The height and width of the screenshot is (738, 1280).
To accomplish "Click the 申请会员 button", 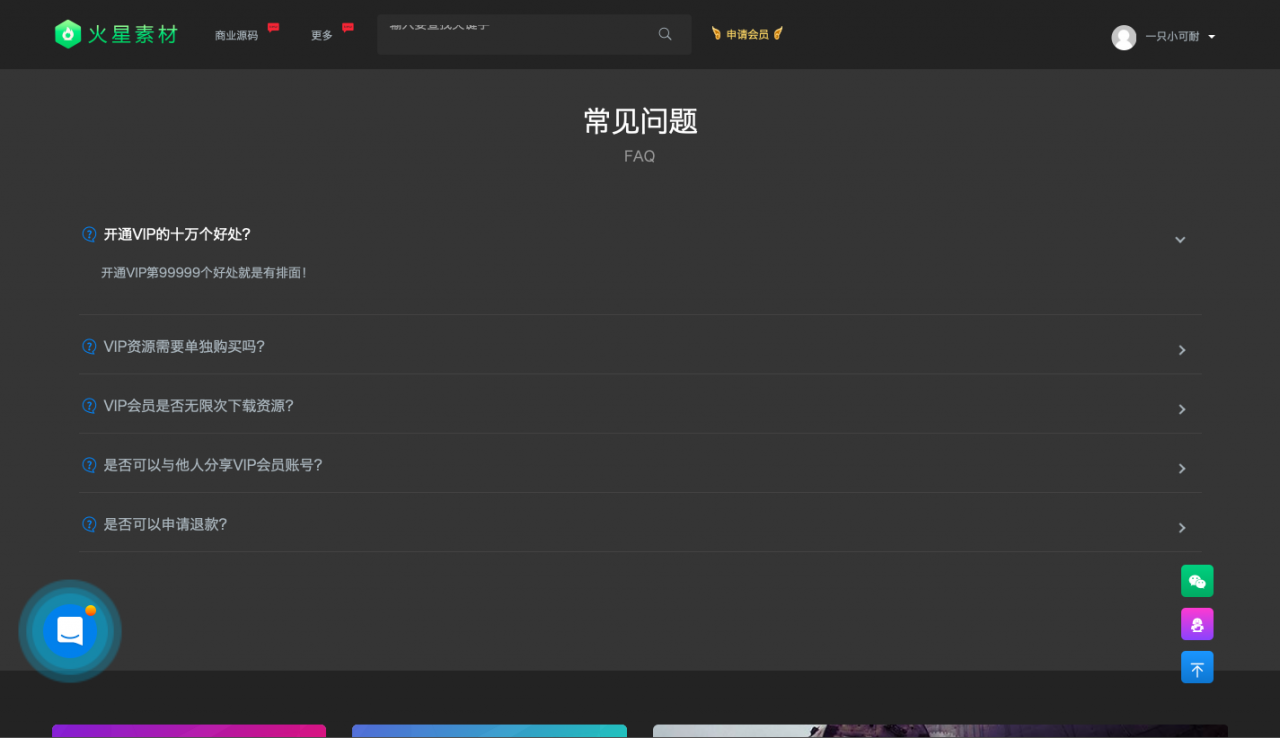I will pos(747,33).
